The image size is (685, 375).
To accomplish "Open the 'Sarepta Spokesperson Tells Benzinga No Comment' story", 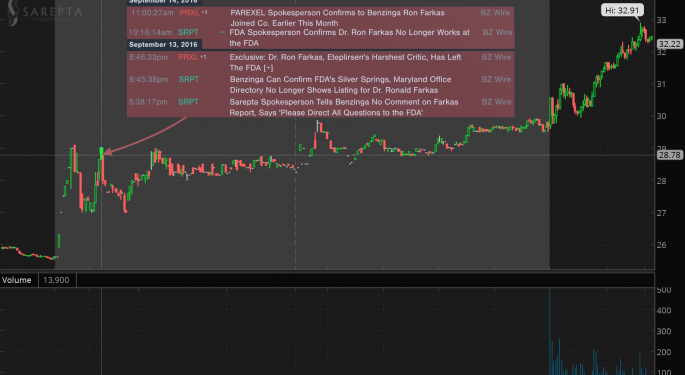I will pyautogui.click(x=344, y=107).
